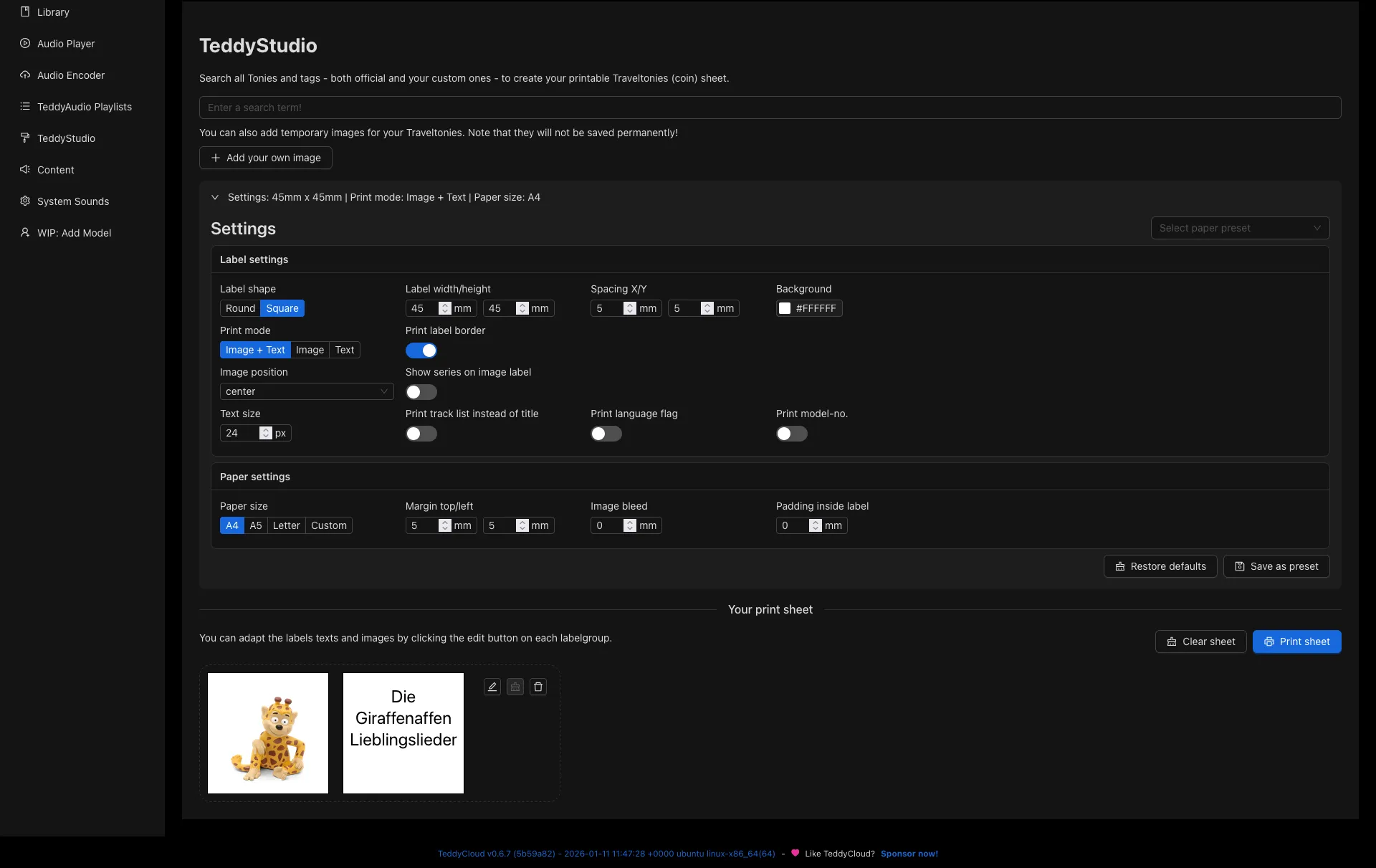The height and width of the screenshot is (868, 1376).
Task: Delete the Giraffenaffen label group
Action: [537, 687]
